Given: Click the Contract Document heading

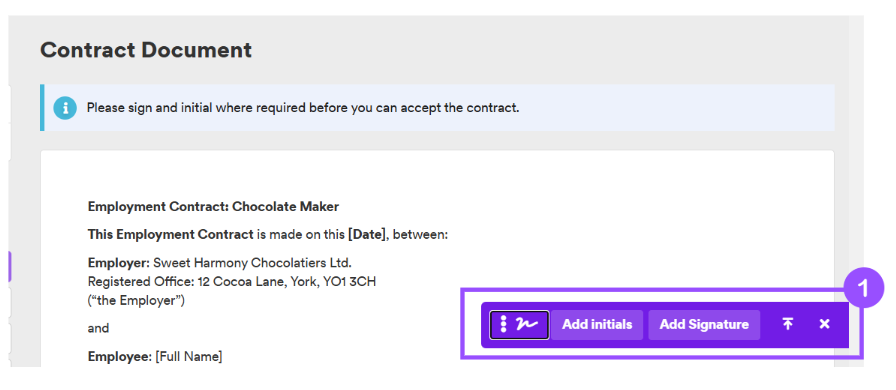Looking at the screenshot, I should point(146,50).
